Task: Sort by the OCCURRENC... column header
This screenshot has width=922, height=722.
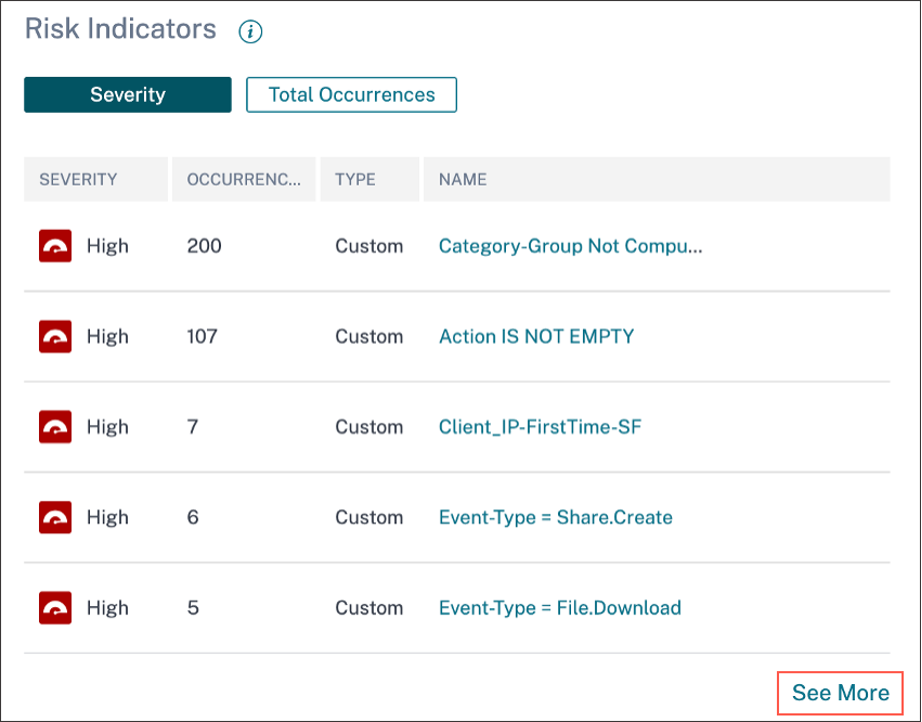Action: pyautogui.click(x=244, y=180)
